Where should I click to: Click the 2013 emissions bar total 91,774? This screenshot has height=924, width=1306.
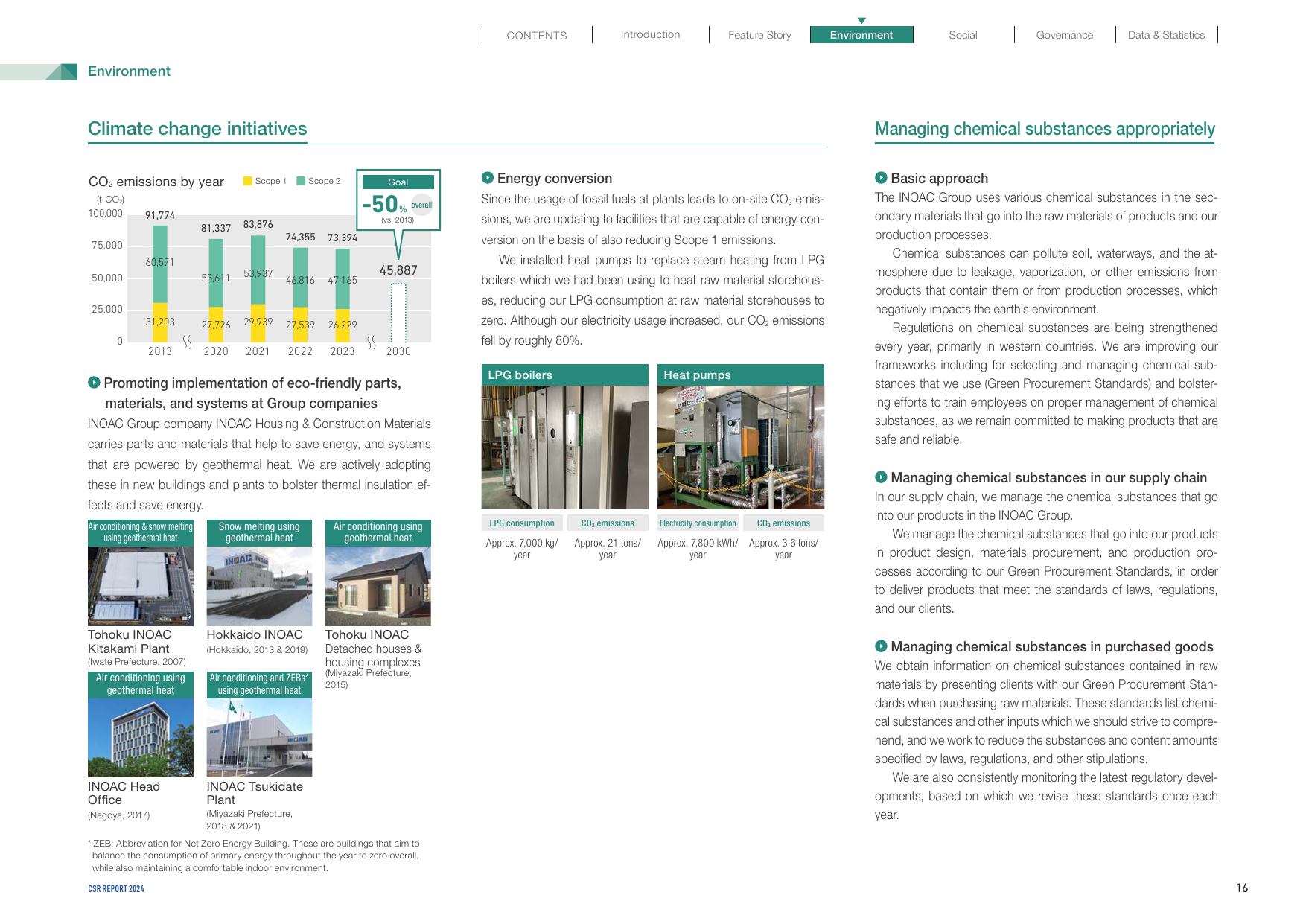tap(160, 215)
